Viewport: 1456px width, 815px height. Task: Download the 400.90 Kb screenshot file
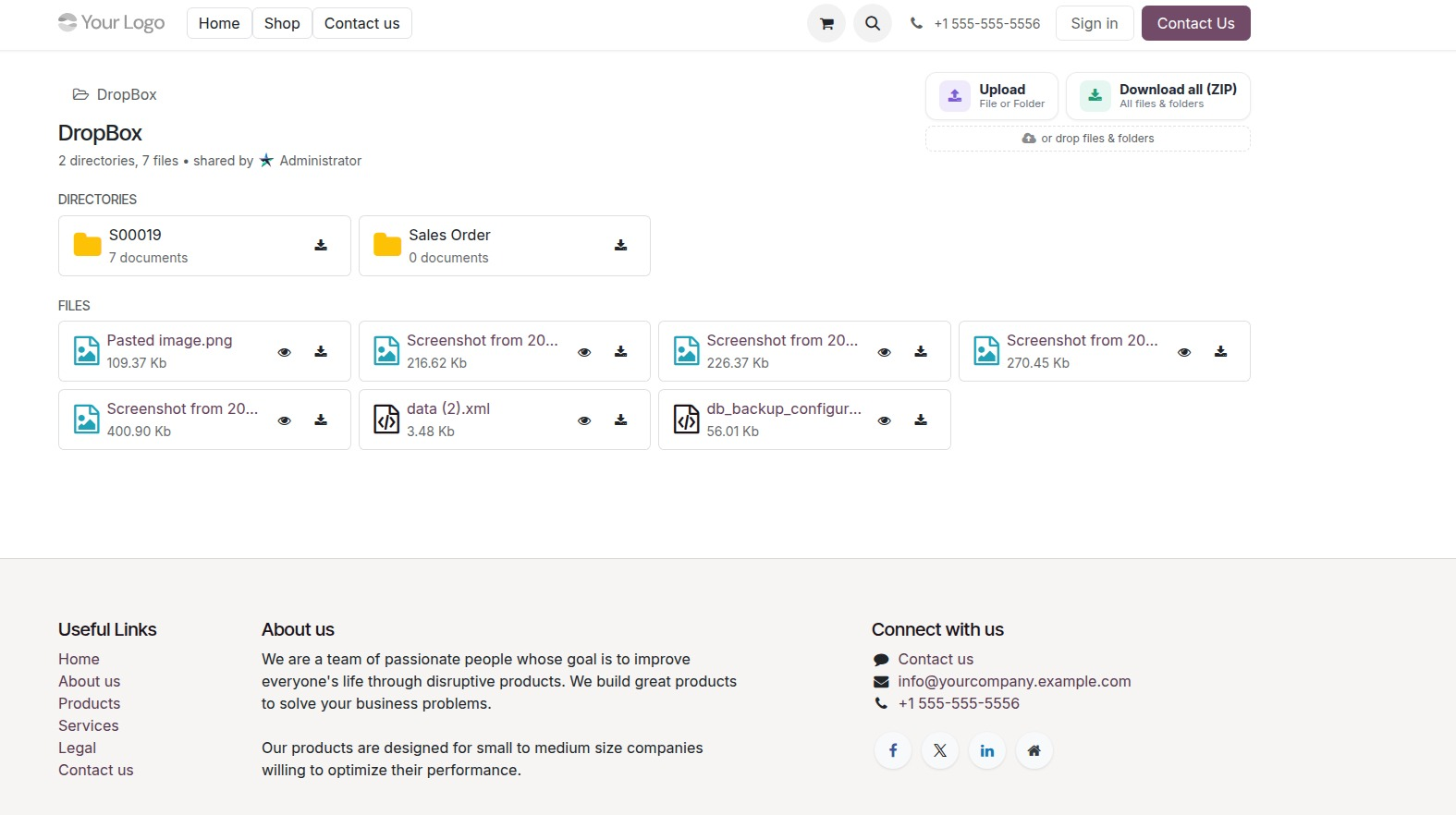321,420
